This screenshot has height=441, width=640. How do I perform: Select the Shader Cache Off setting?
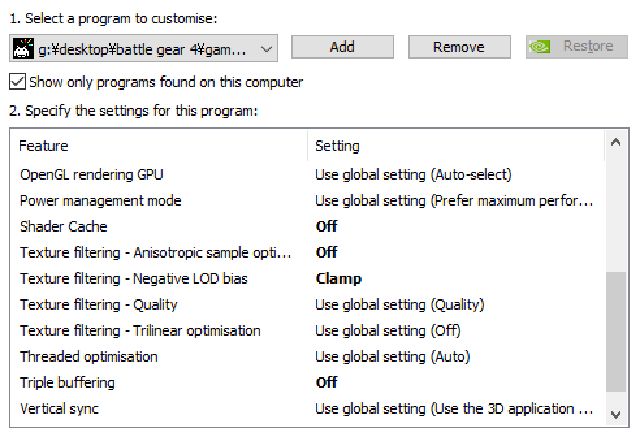(x=326, y=226)
